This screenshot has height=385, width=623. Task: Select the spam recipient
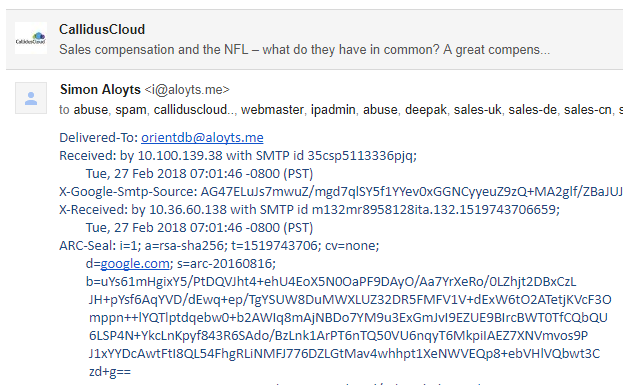point(131,110)
